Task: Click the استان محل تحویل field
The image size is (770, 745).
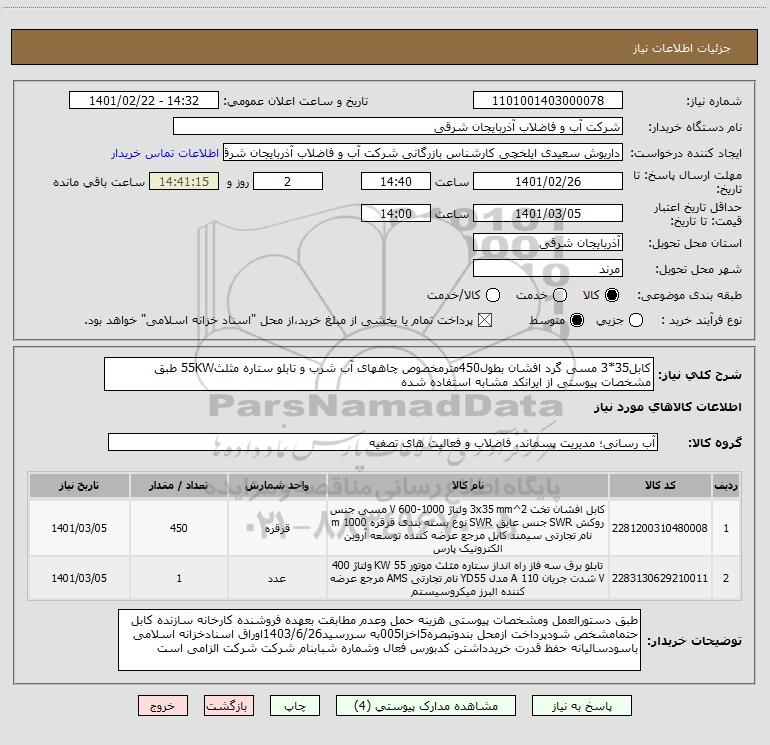Action: click(548, 243)
